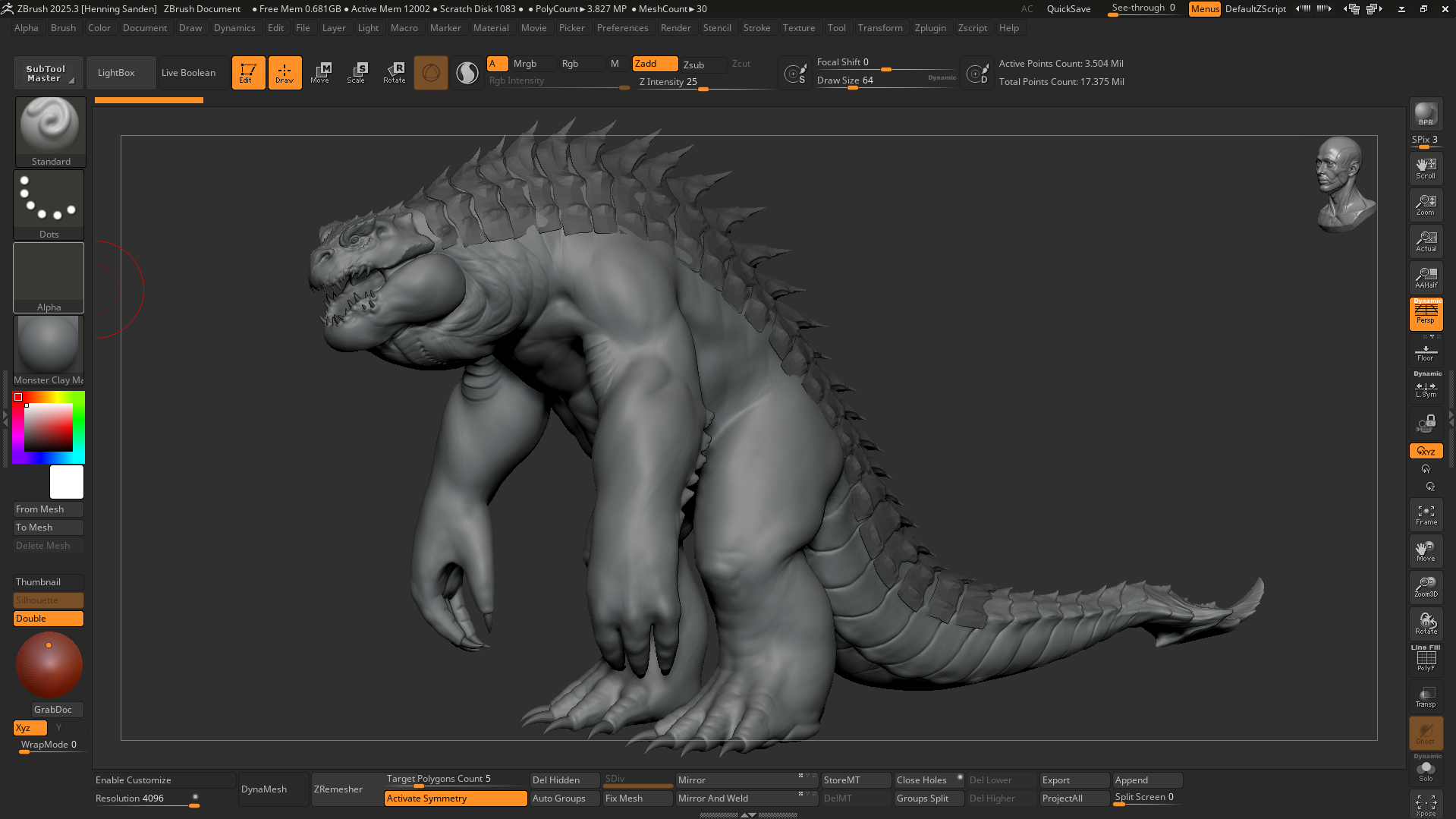Enable Mrgb paint mode
The width and height of the screenshot is (1456, 819).
pyautogui.click(x=533, y=64)
